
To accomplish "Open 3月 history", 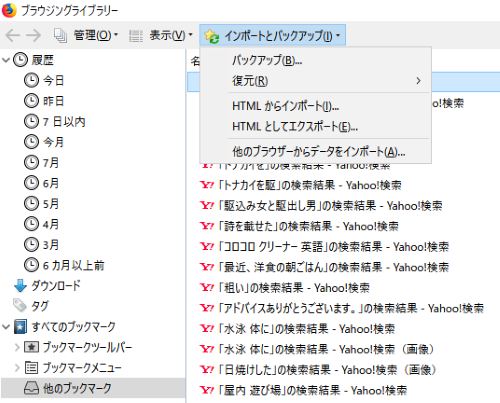I will coord(51,245).
